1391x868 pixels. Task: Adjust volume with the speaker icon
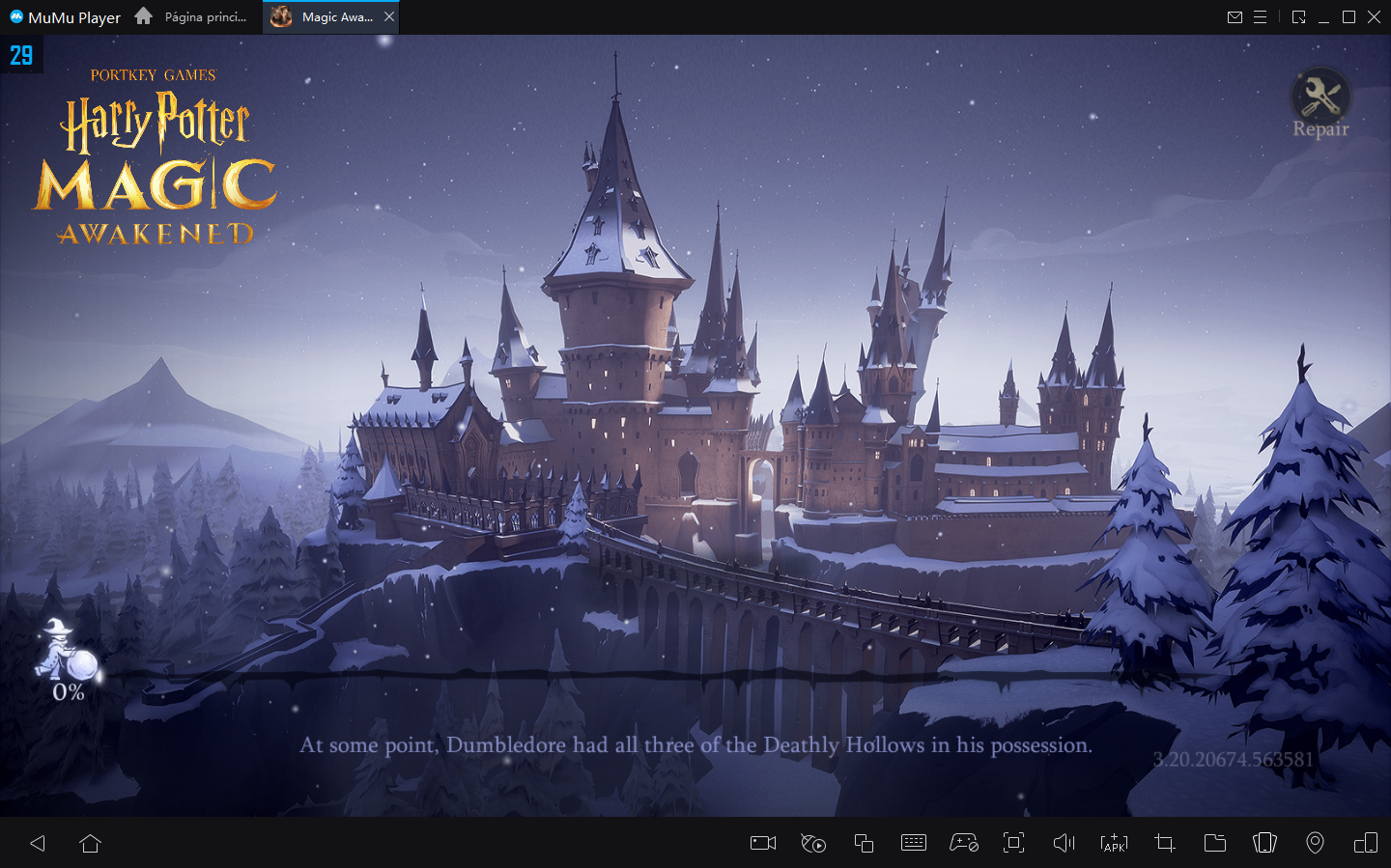click(1064, 843)
